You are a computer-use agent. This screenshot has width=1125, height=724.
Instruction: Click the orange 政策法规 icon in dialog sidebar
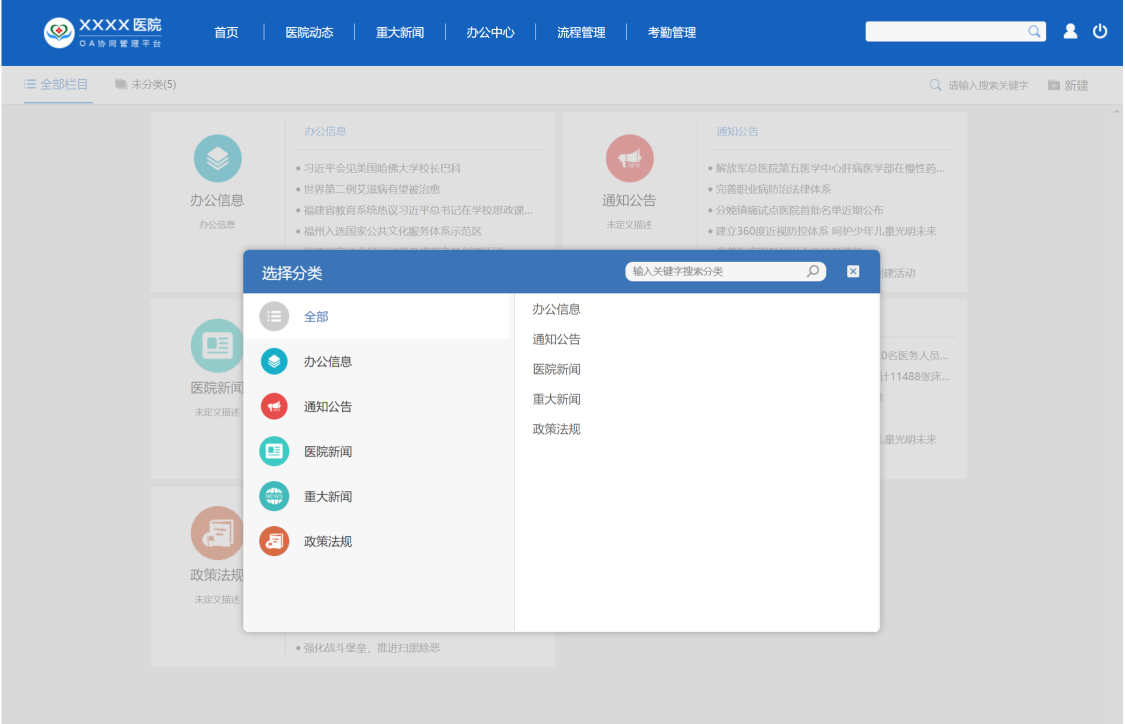pos(274,541)
